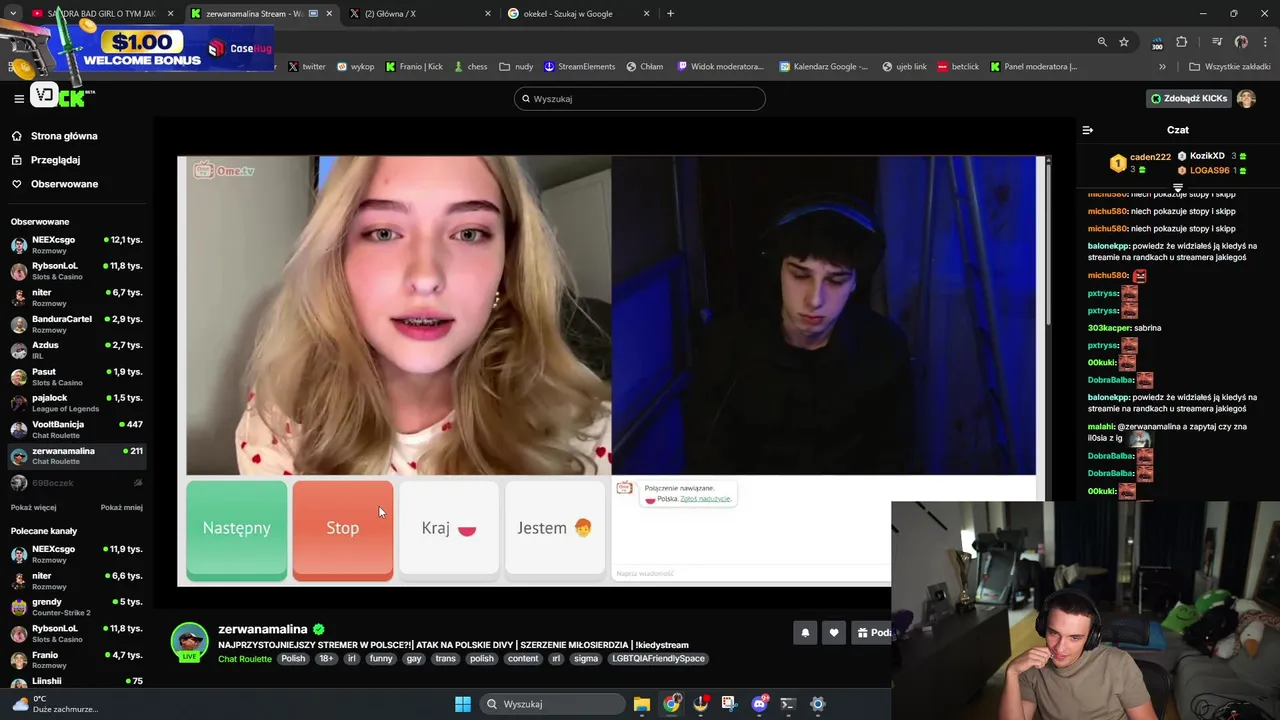Open Pasut Slots & Casino channel

(77, 377)
